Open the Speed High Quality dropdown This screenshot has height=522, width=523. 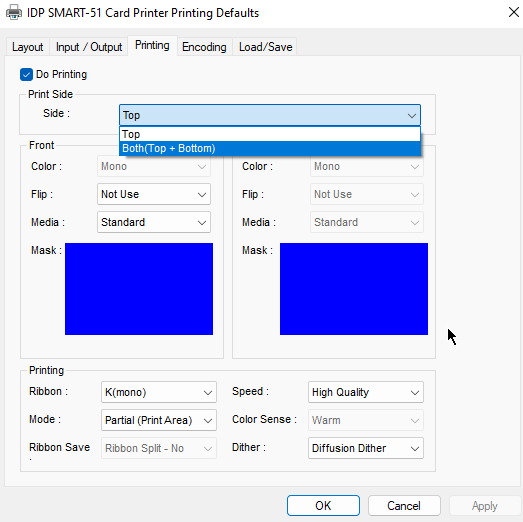point(366,392)
